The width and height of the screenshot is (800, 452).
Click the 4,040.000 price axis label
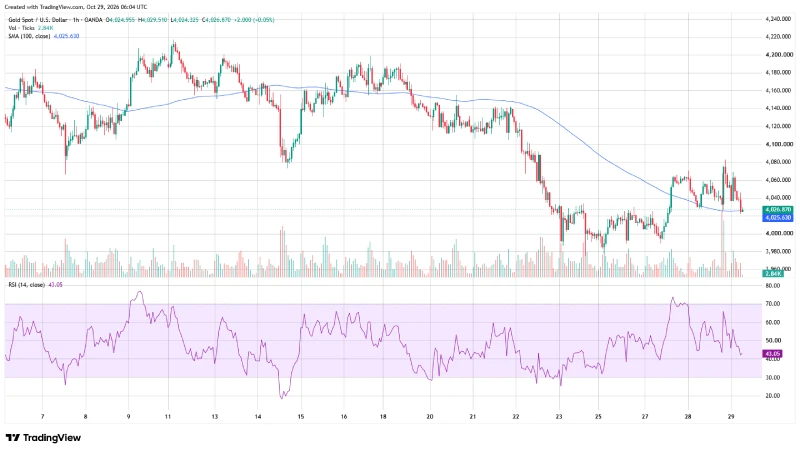(779, 198)
